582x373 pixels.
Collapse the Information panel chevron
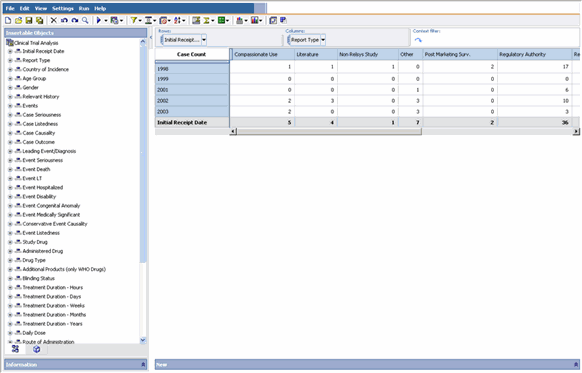pyautogui.click(x=143, y=365)
